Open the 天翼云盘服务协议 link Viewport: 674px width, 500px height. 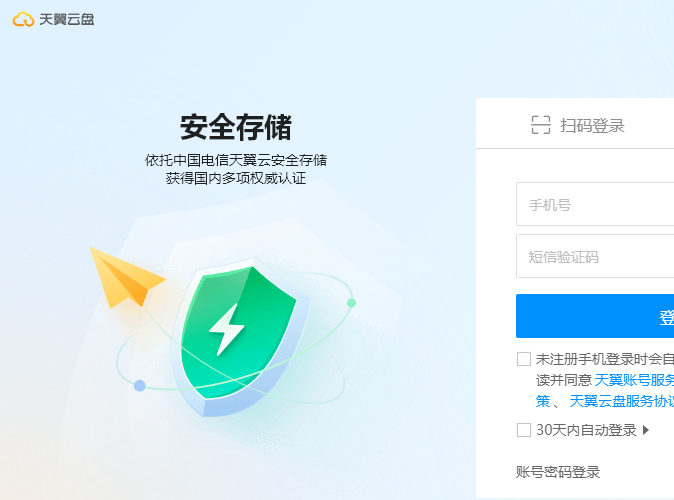(622, 401)
